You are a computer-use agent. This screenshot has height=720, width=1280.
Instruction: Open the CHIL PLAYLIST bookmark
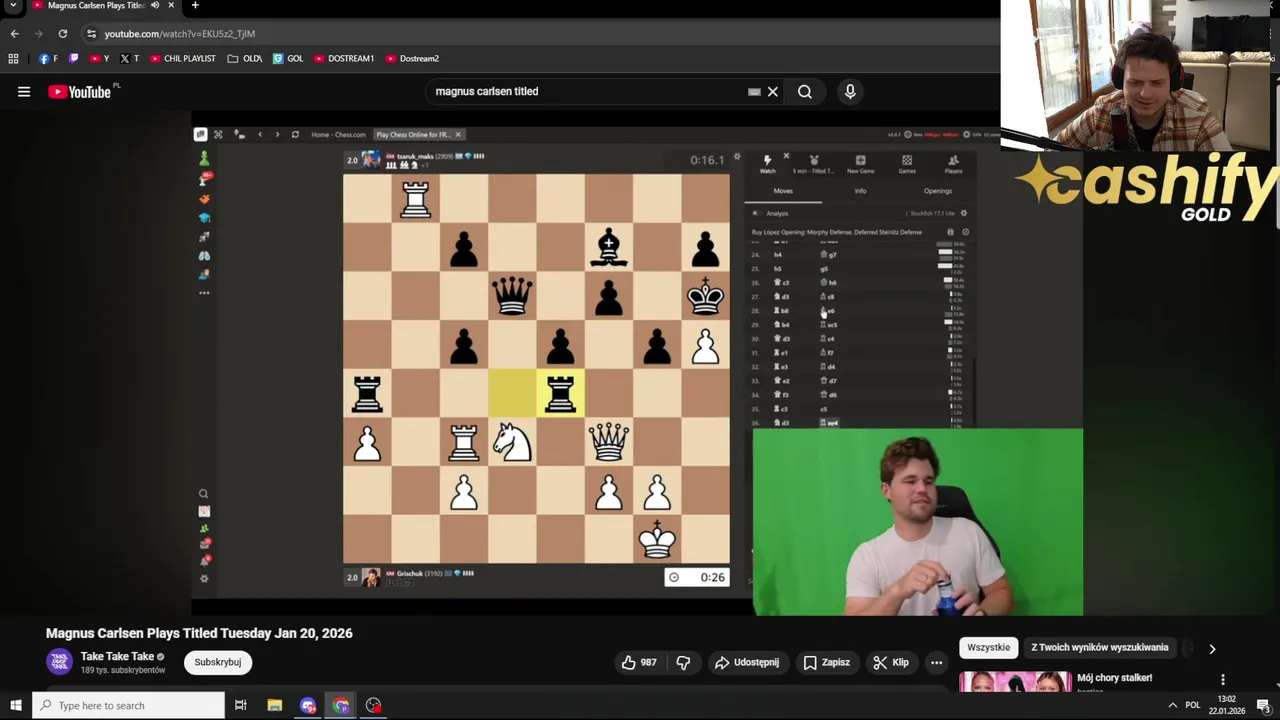(x=183, y=59)
